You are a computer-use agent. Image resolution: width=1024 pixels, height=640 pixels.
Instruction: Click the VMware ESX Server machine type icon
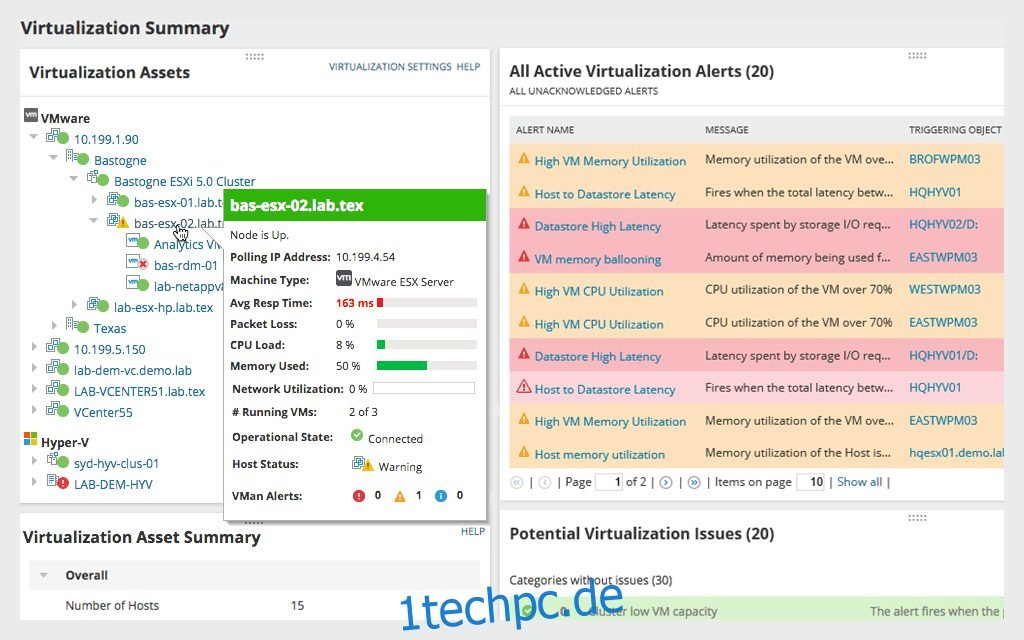344,278
